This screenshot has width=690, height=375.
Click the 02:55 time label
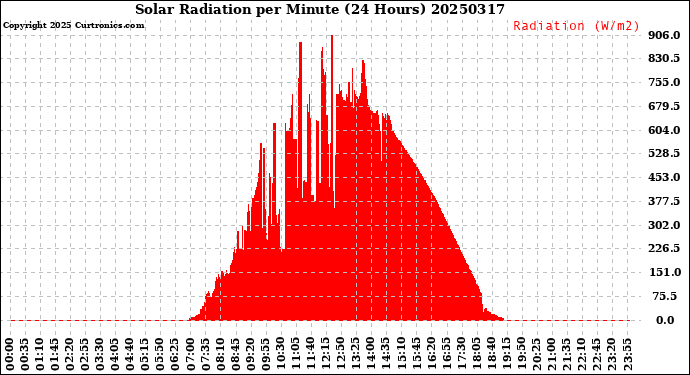pos(85,355)
